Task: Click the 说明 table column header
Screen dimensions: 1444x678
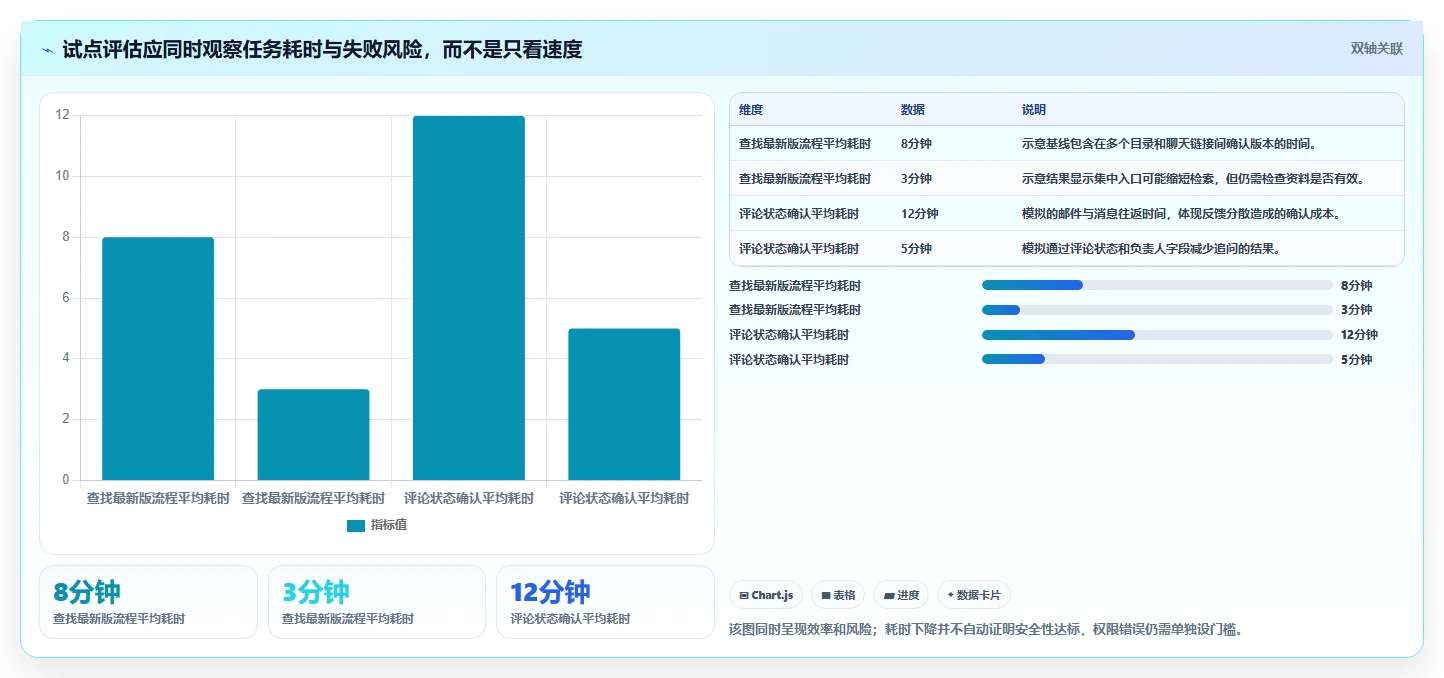Action: (1034, 110)
